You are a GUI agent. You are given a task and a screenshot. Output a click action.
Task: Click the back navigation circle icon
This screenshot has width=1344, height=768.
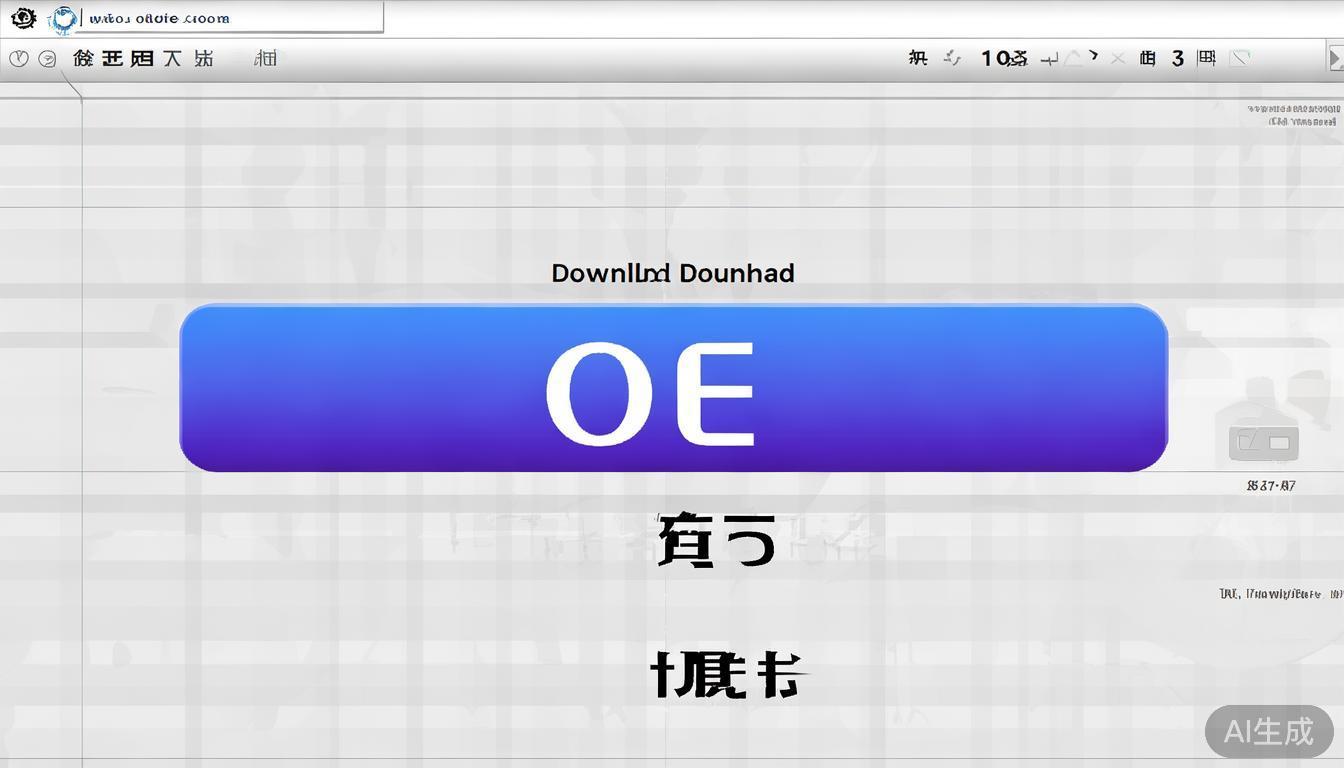pos(18,58)
